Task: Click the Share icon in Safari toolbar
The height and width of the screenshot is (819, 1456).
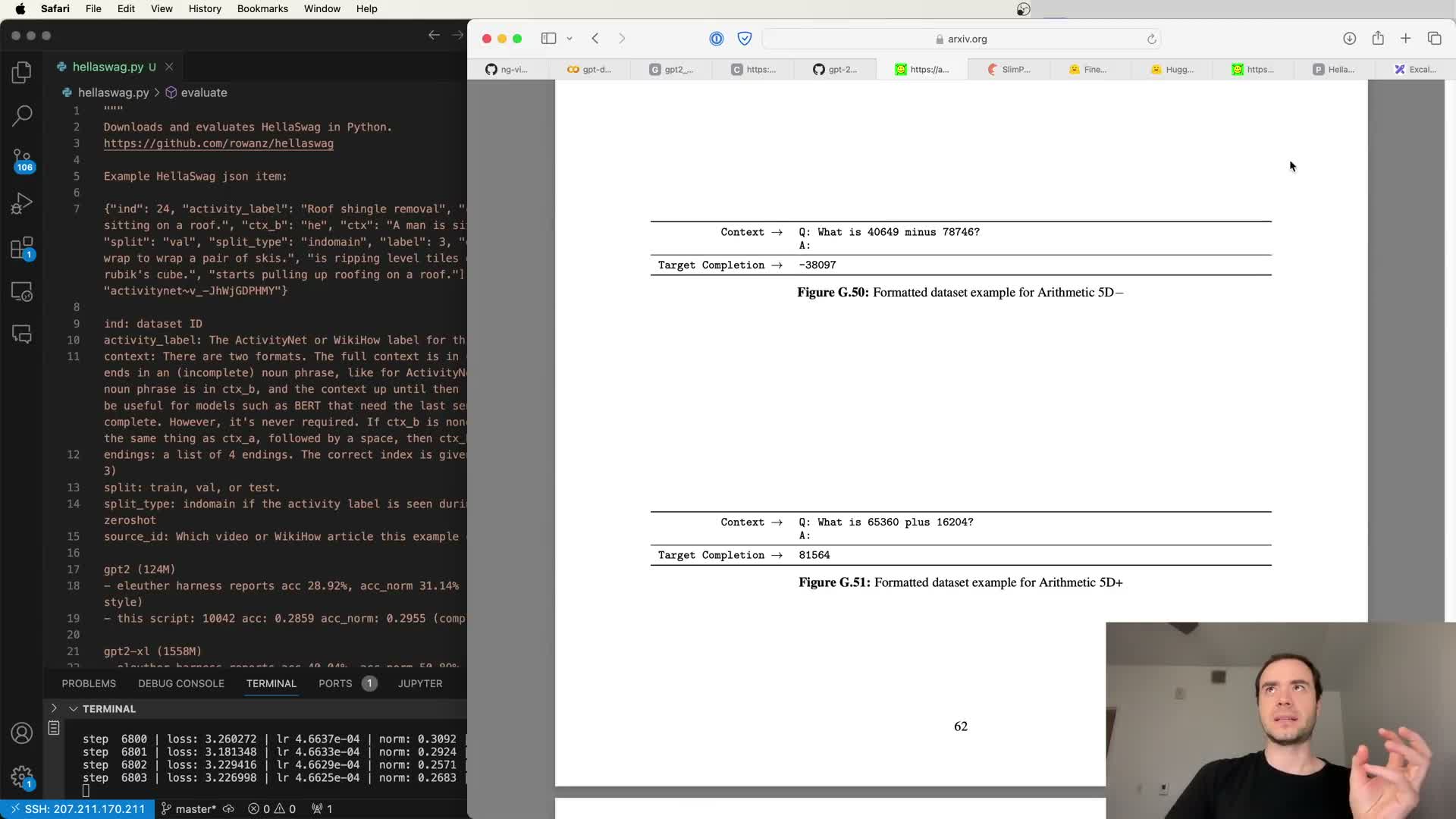Action: 1378,39
